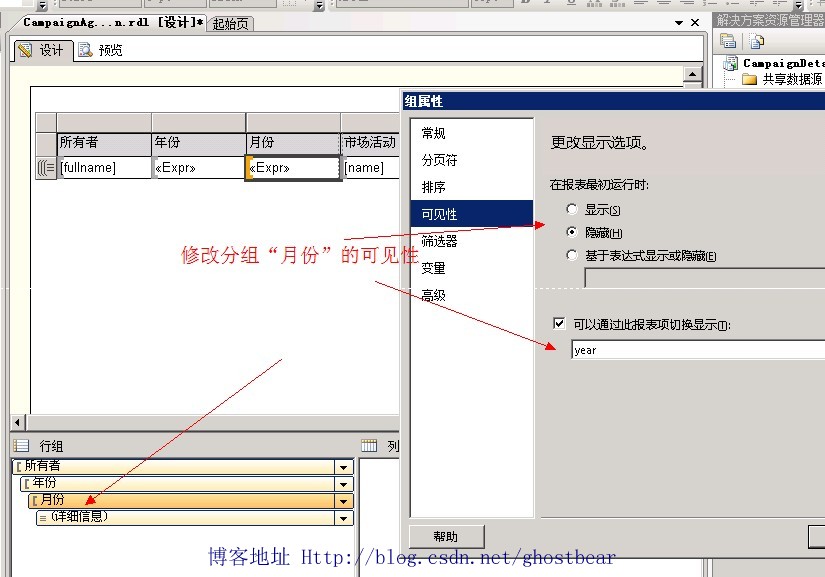Choose the 显示(S) radio option
Image resolution: width=825 pixels, height=577 pixels.
tap(572, 209)
